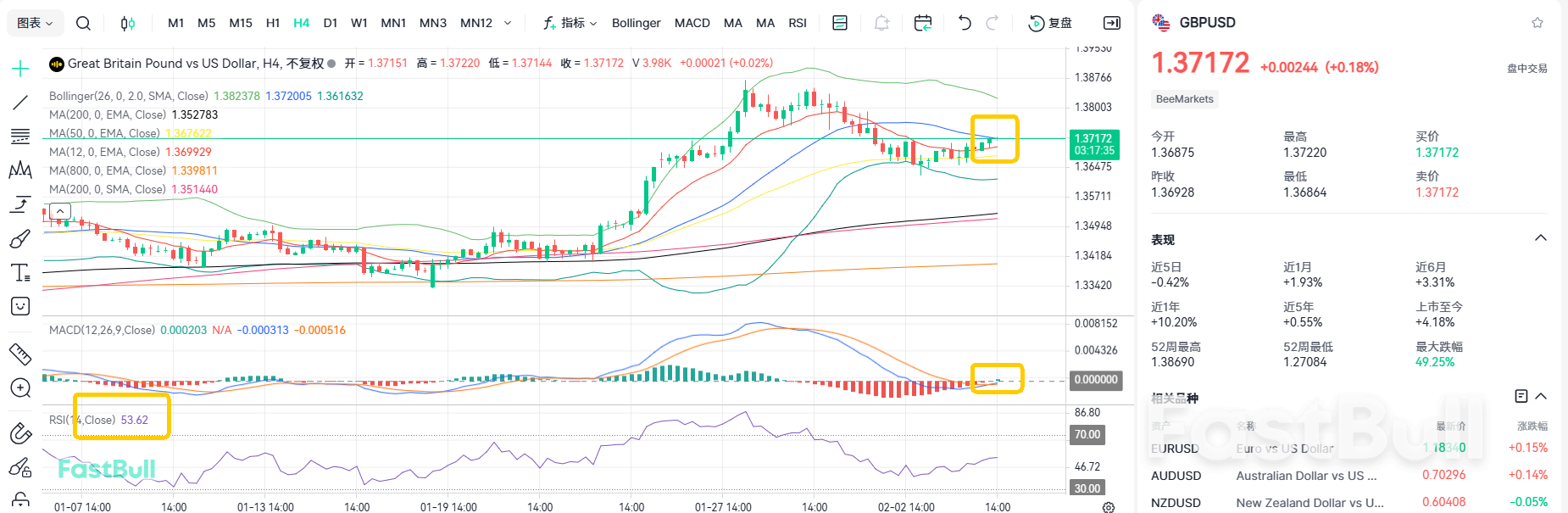
Task: Redo the chart action
Action: tap(993, 23)
